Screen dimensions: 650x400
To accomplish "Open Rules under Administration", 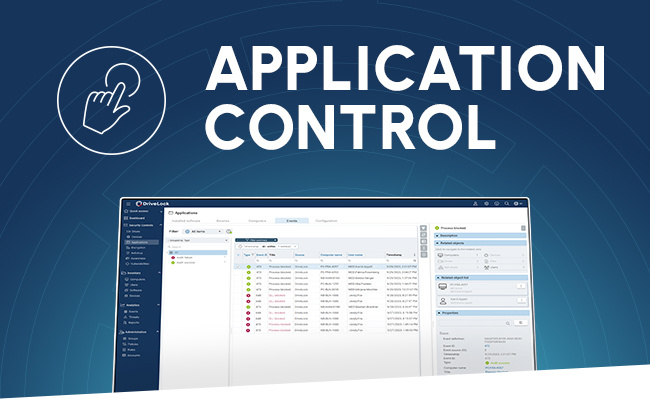I will tap(131, 350).
